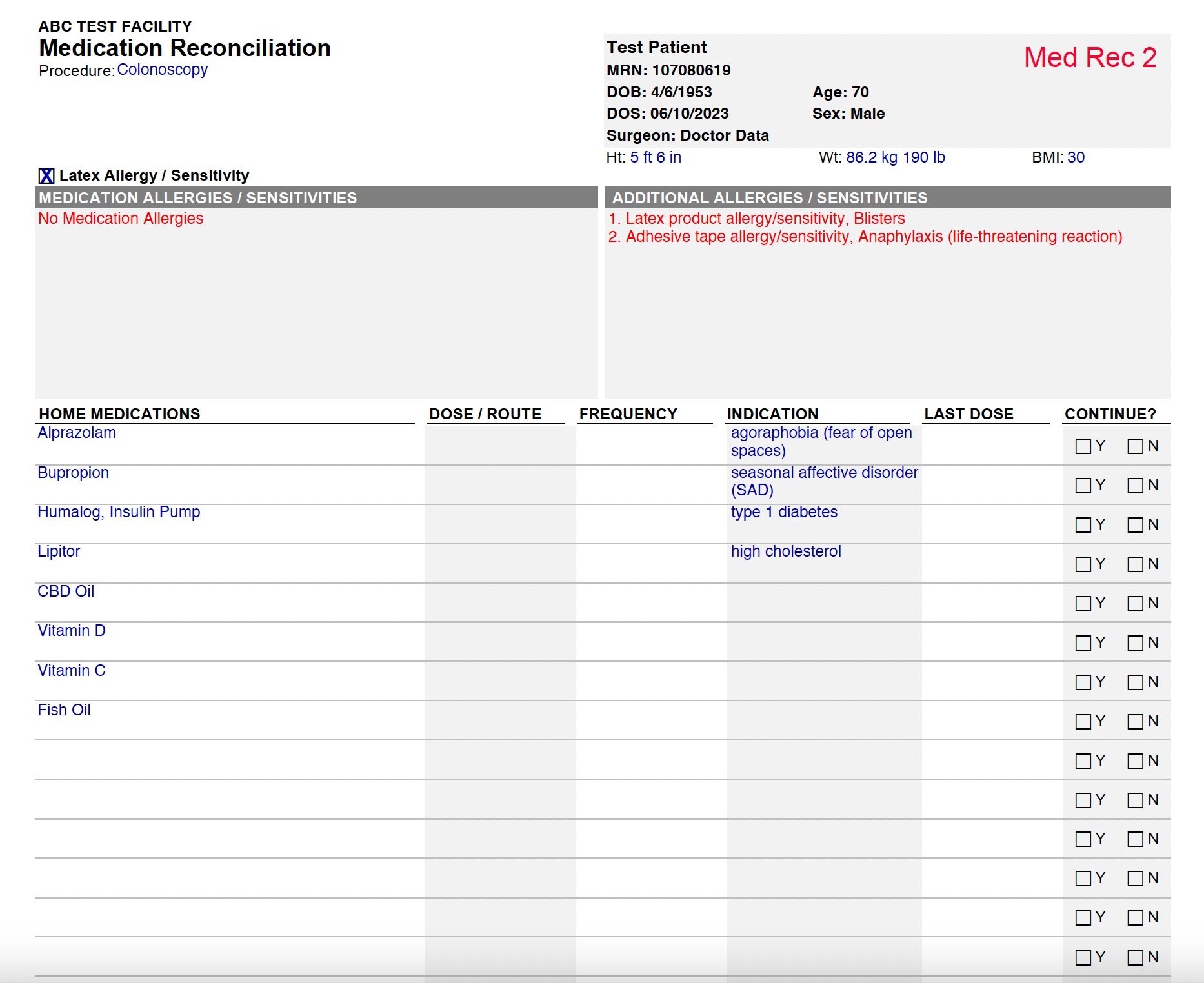
Task: Check N for Lipitor
Action: [1135, 564]
